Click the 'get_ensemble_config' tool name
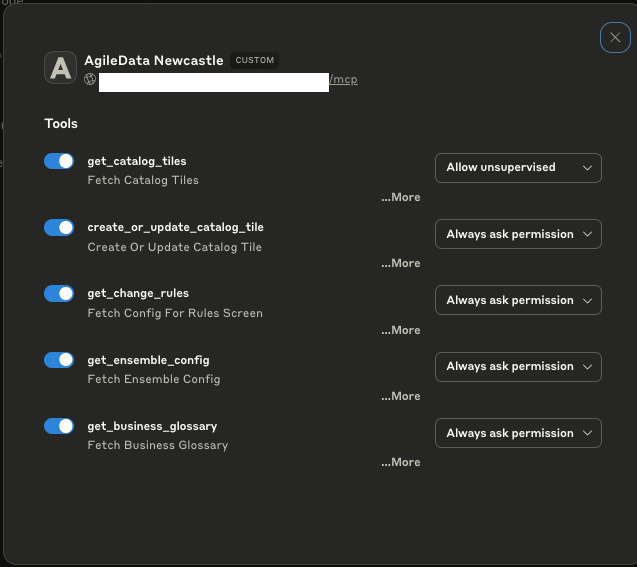The height and width of the screenshot is (567, 637). click(x=148, y=360)
